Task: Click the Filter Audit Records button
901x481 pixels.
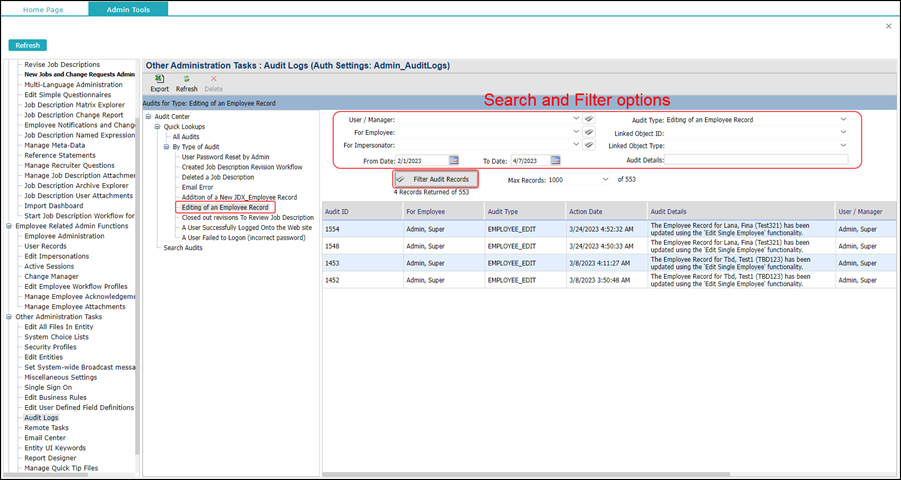Action: pyautogui.click(x=436, y=179)
